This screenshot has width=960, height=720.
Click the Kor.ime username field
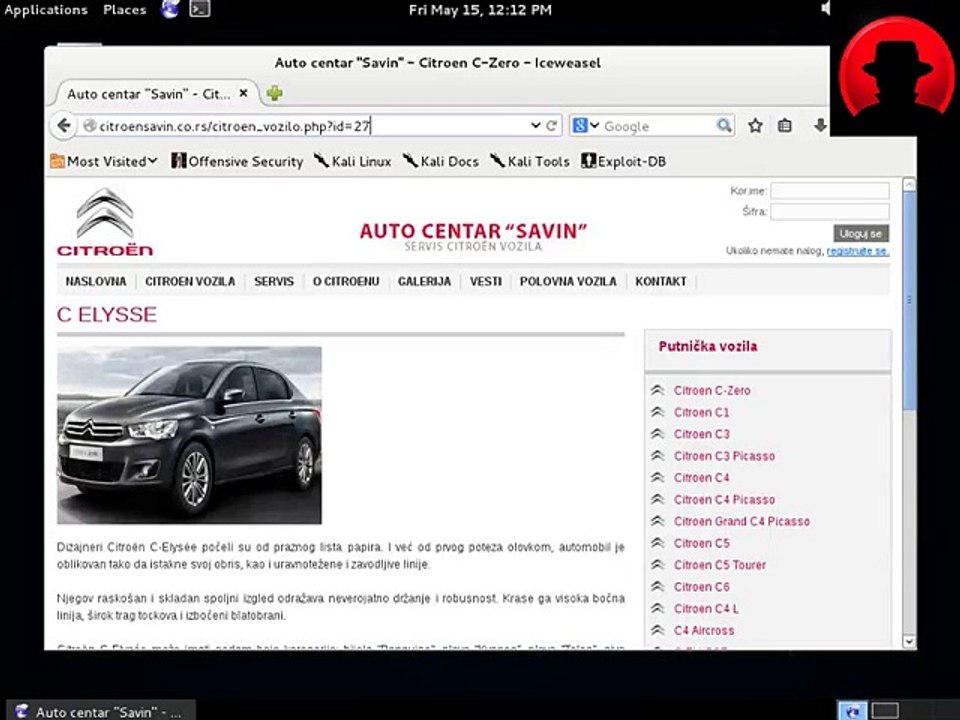pyautogui.click(x=830, y=190)
